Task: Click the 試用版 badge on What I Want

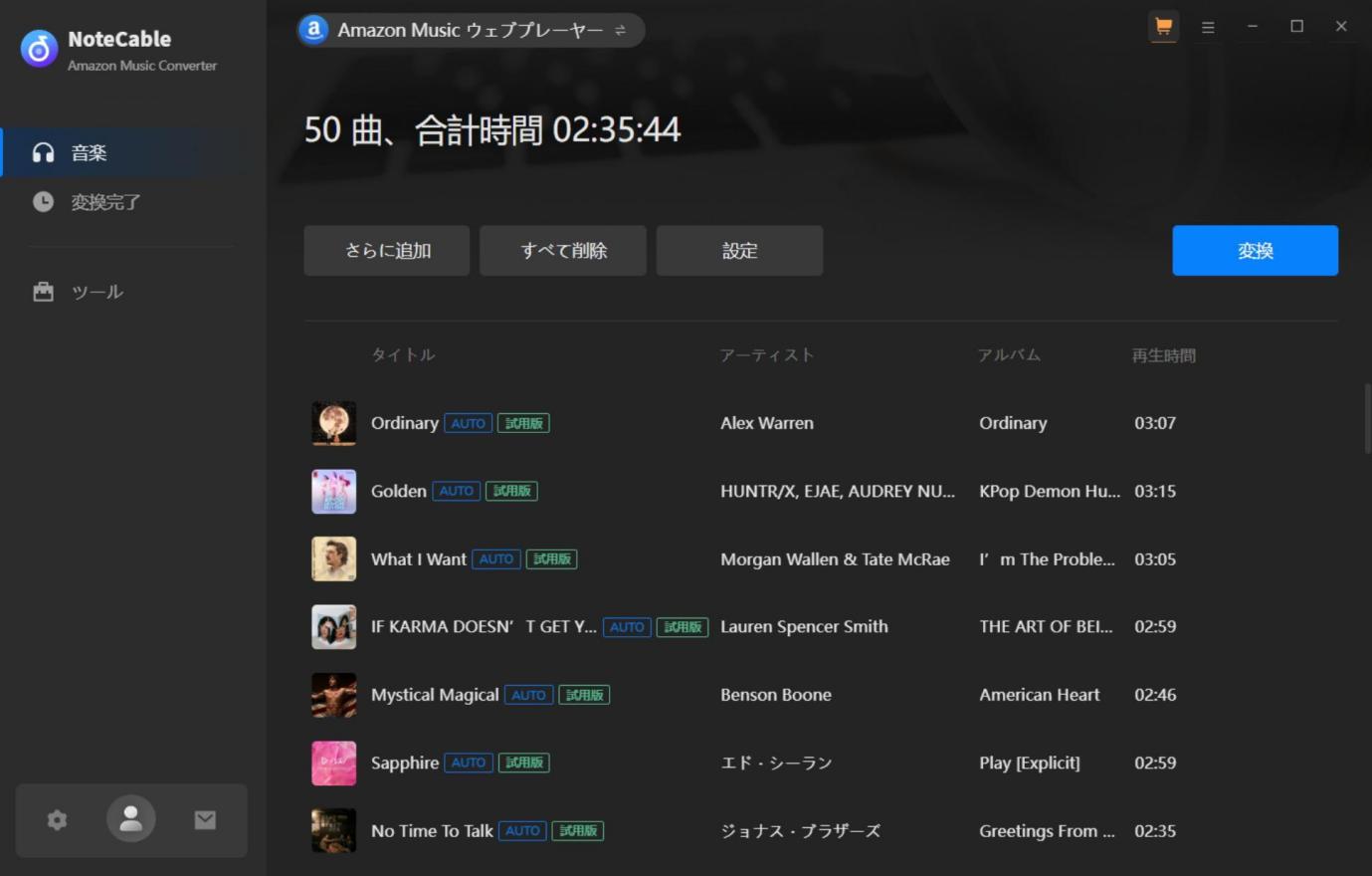Action: pos(551,559)
